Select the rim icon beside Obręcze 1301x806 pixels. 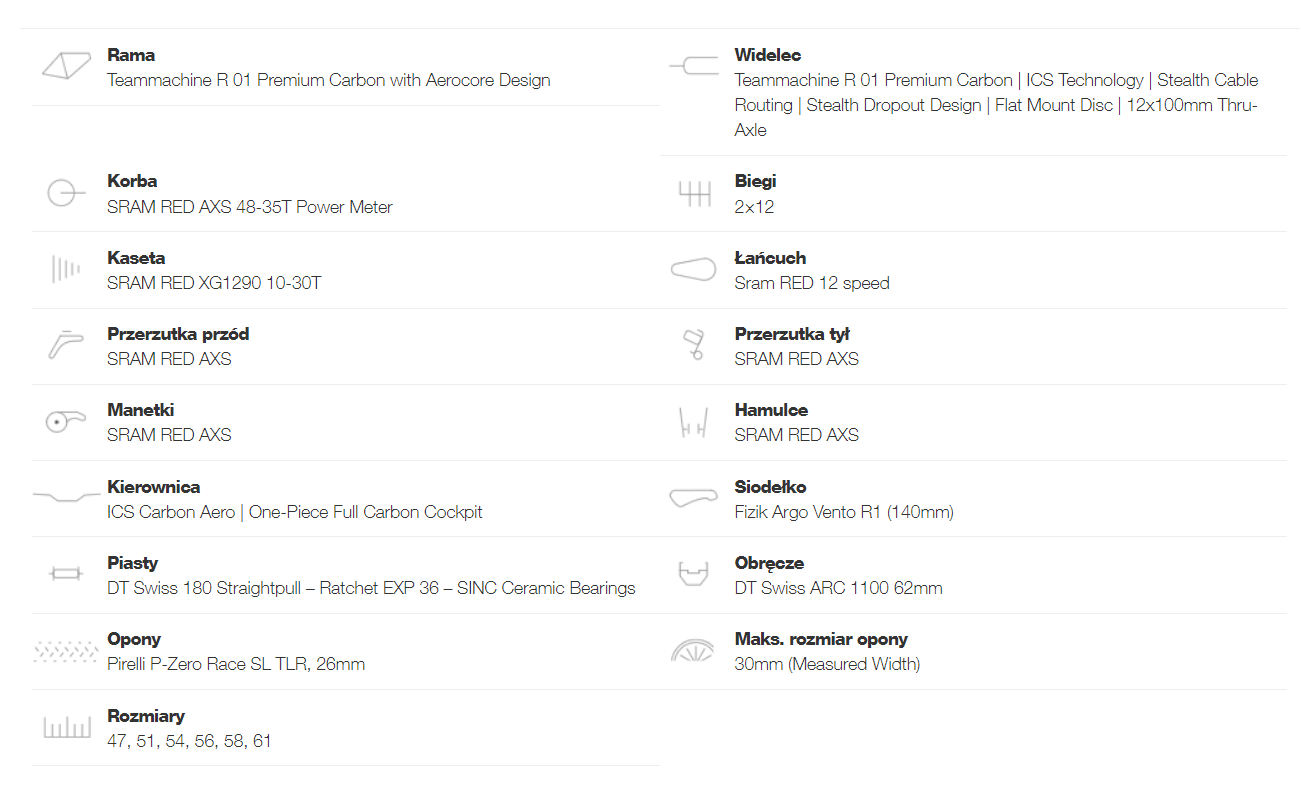[694, 574]
